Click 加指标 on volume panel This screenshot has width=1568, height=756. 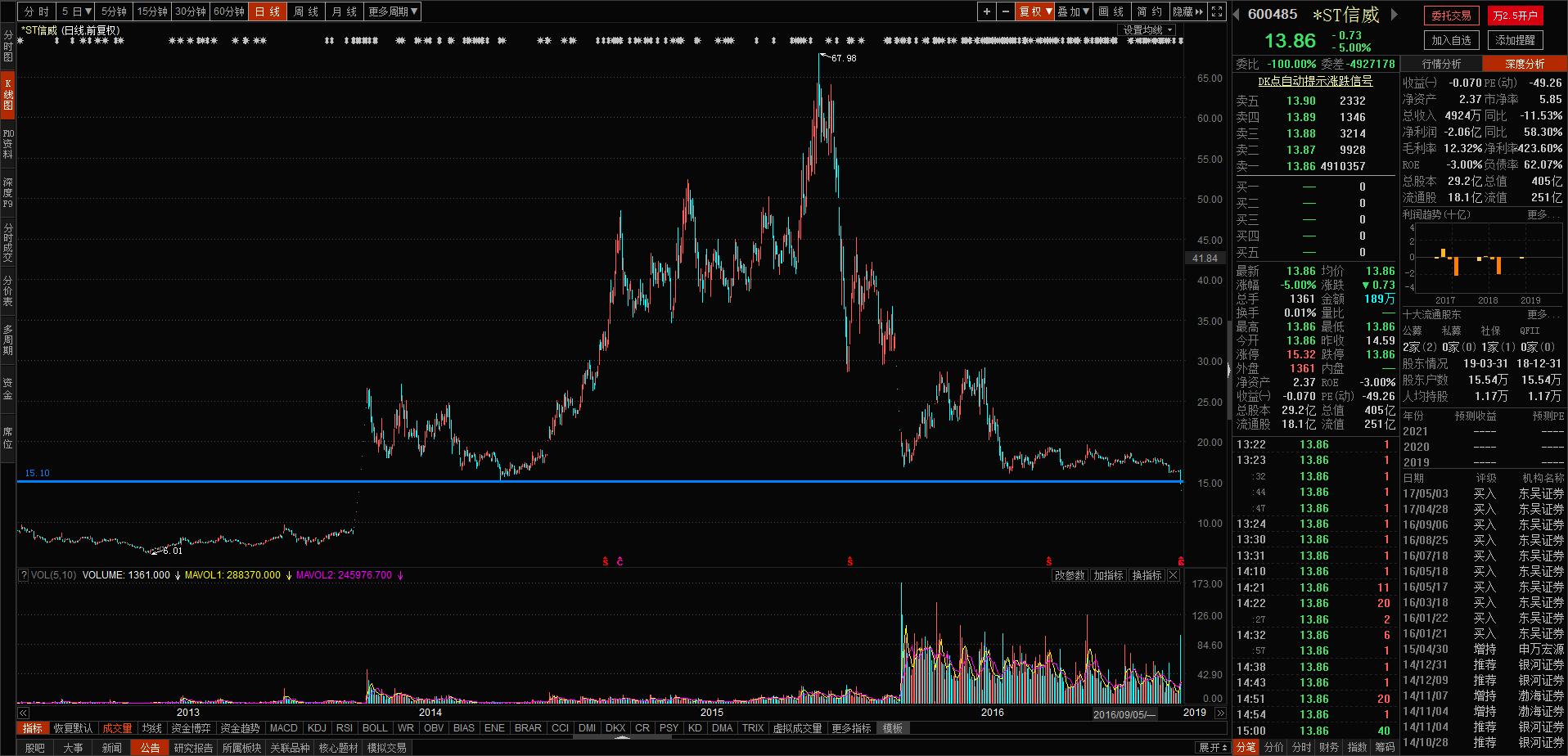(1108, 575)
